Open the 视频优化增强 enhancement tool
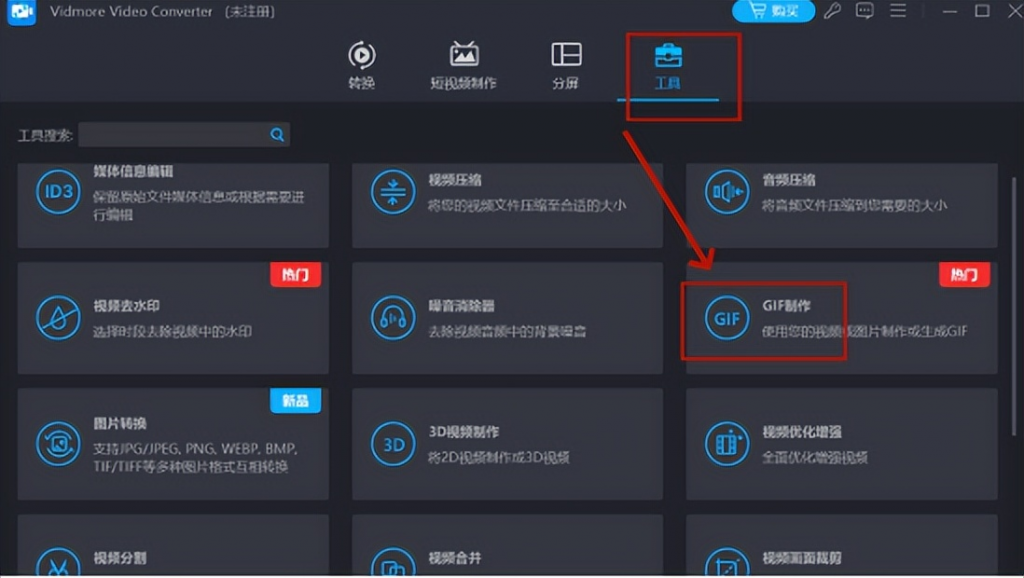The image size is (1024, 578). coord(838,442)
